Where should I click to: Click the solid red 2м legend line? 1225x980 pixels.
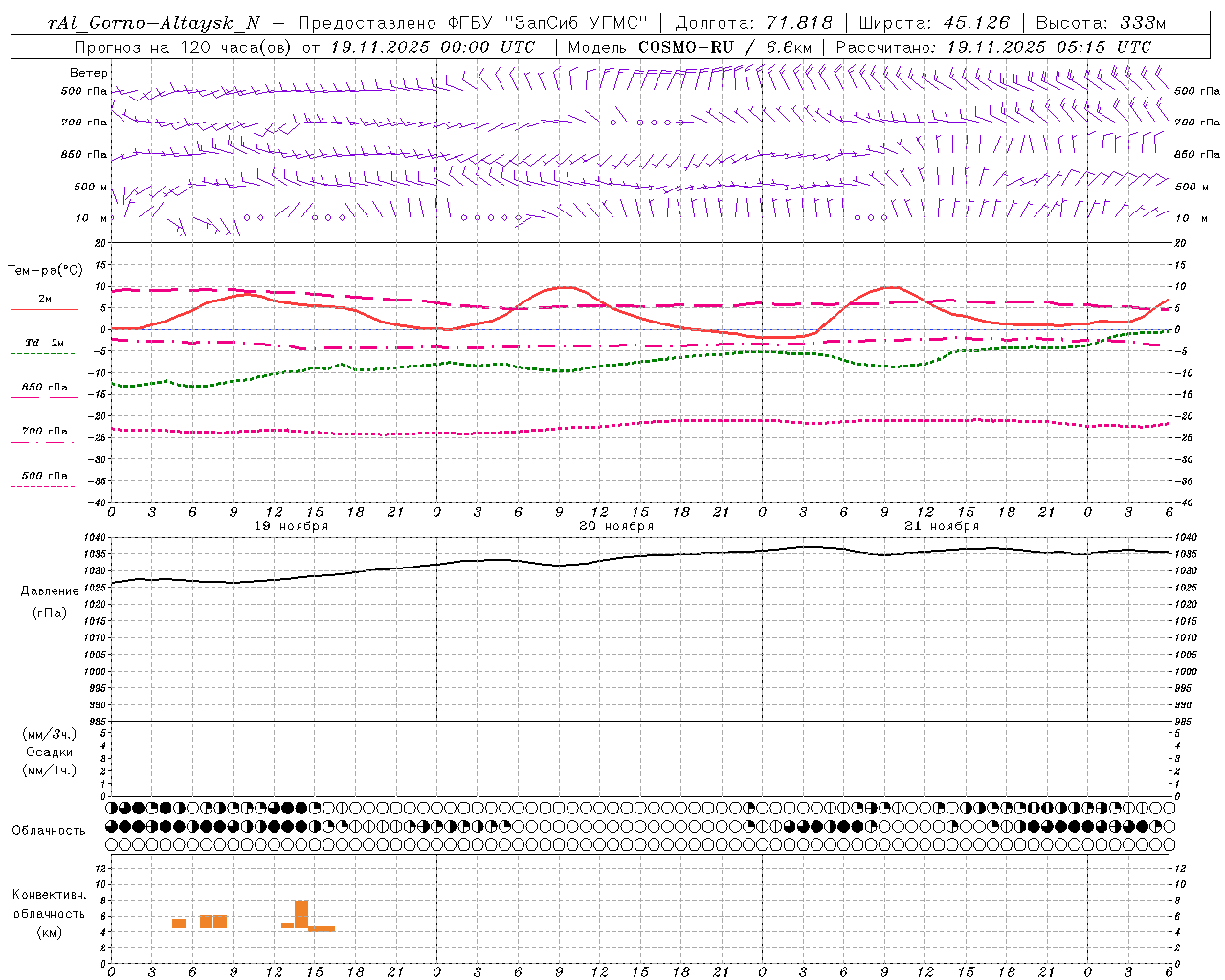click(44, 310)
